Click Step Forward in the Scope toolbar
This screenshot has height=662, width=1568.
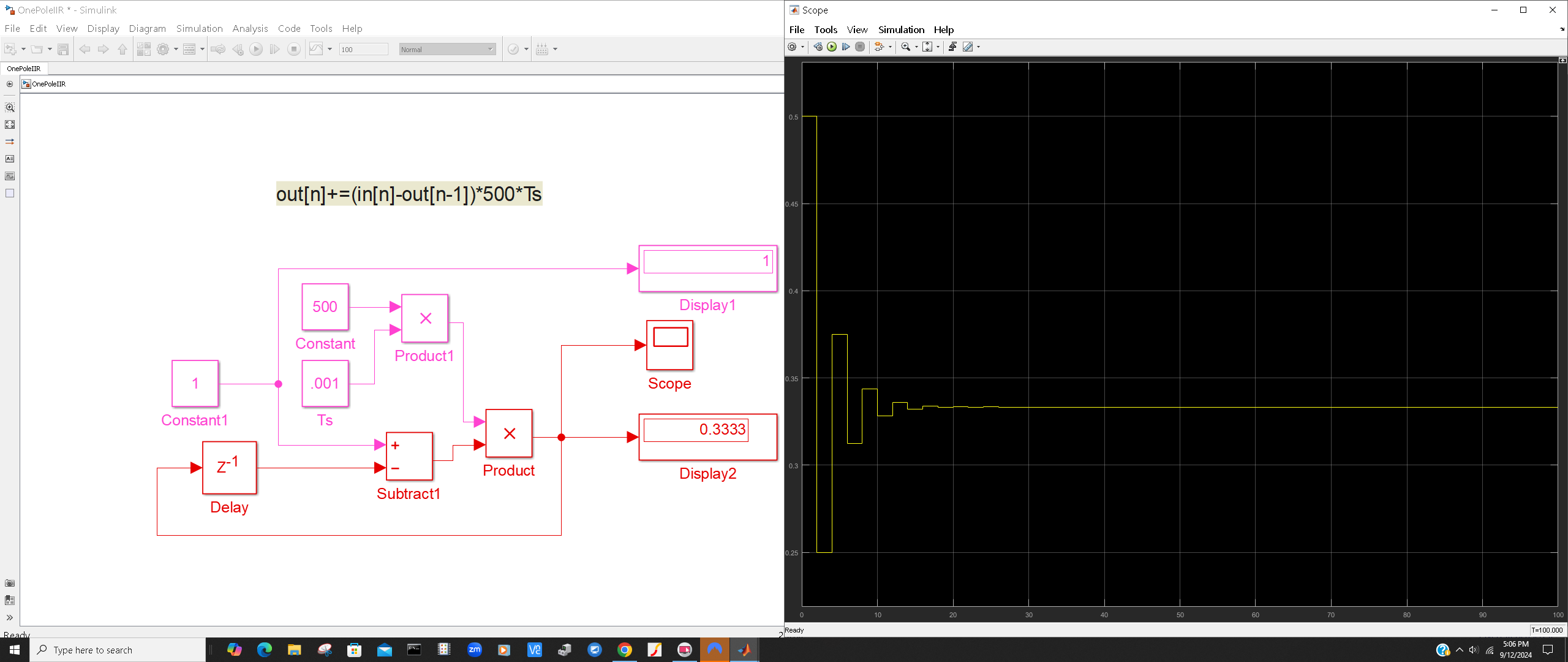846,47
